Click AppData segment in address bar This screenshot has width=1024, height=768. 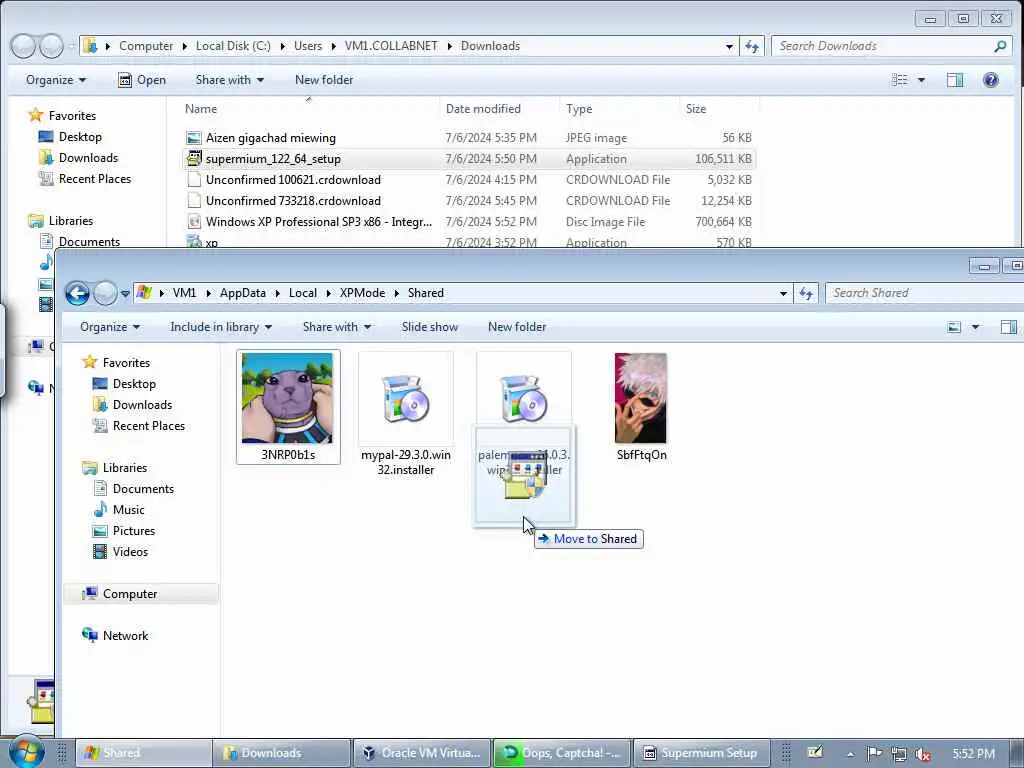(x=242, y=293)
